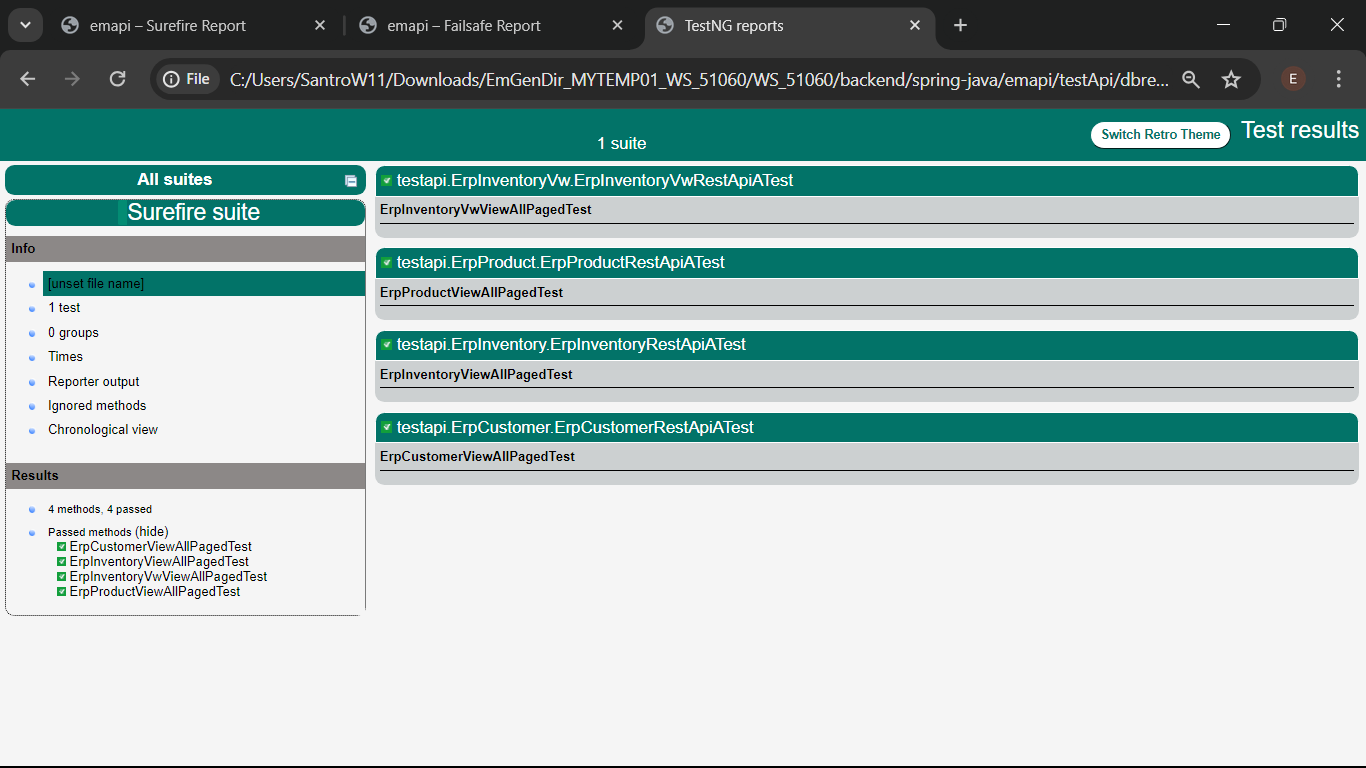The image size is (1366, 768).
Task: Click Switch Retro Theme button
Action: [x=1160, y=134]
